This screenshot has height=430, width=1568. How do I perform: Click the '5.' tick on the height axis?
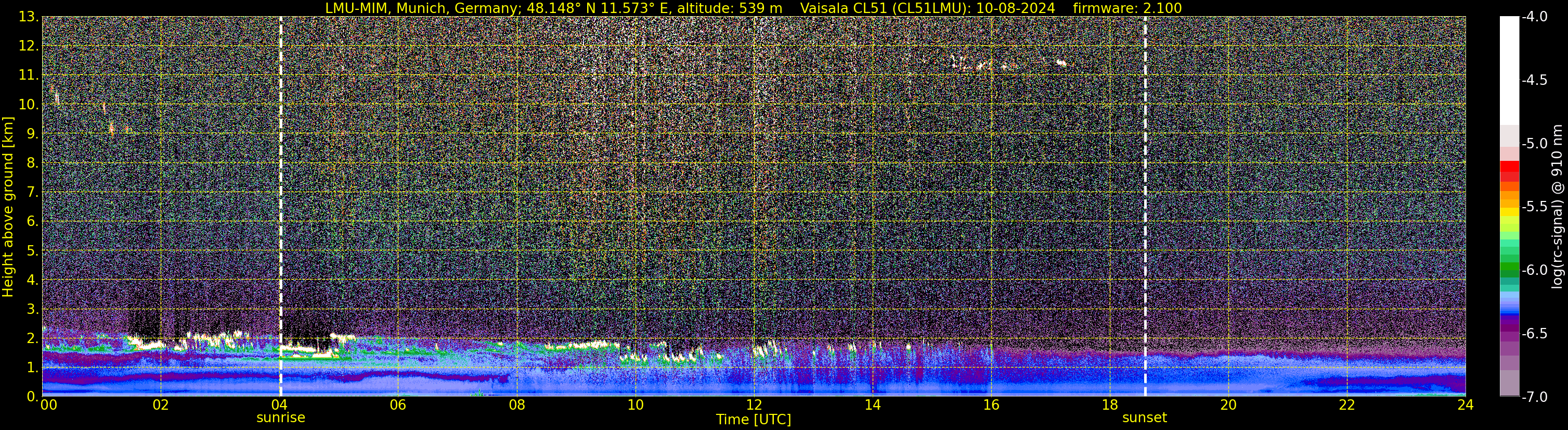coord(32,250)
